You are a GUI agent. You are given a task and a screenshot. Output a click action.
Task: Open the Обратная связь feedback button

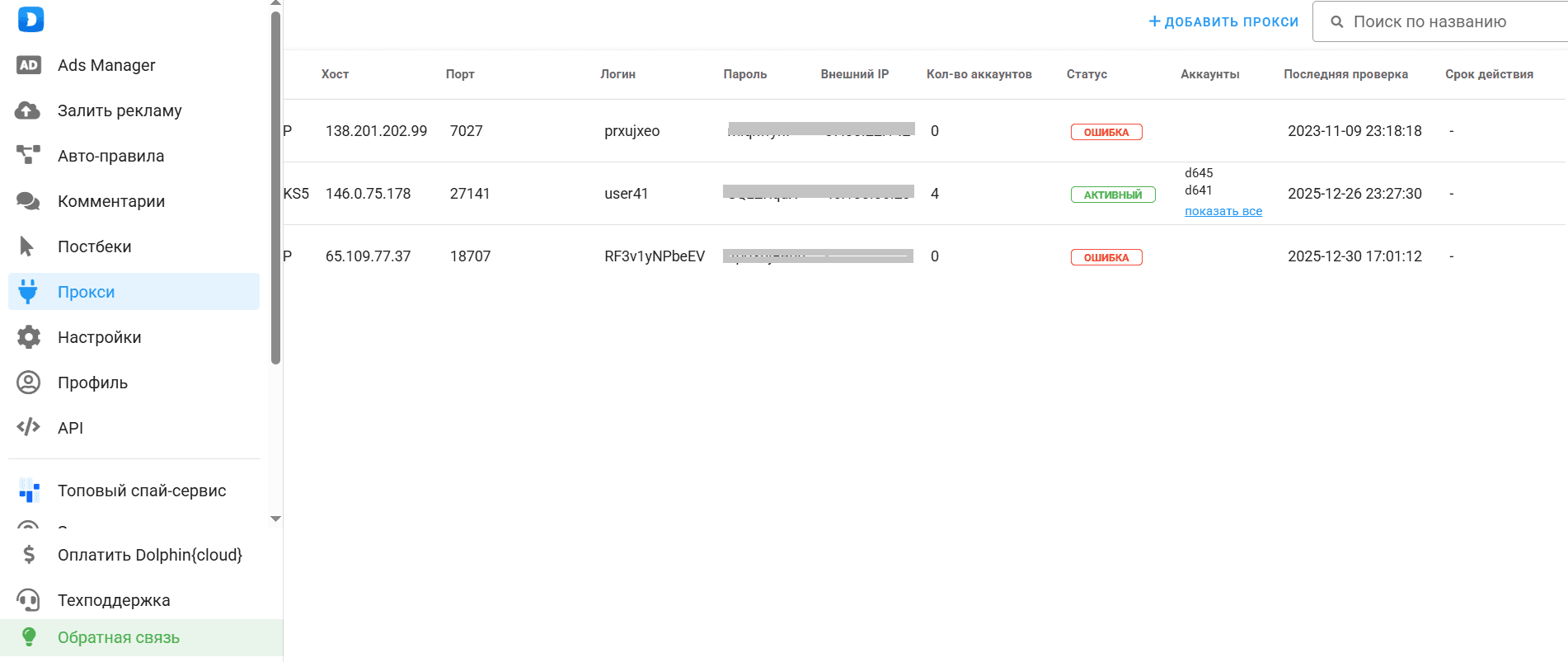[118, 637]
